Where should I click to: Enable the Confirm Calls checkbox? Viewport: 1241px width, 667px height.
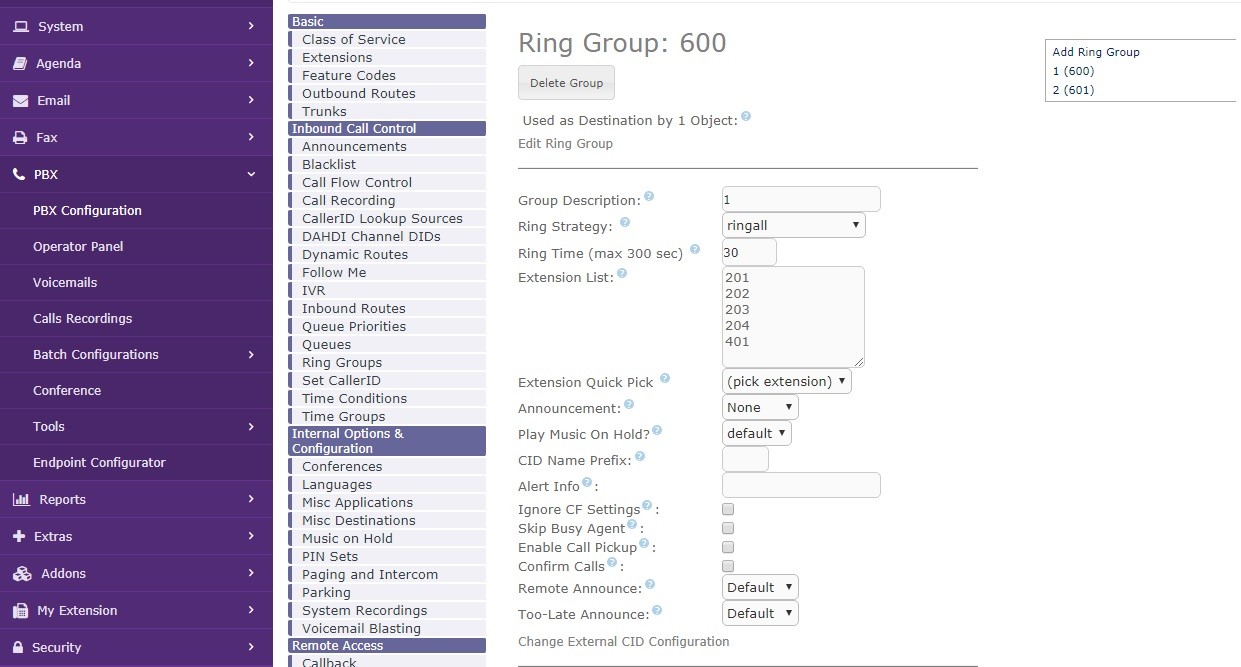coord(728,567)
